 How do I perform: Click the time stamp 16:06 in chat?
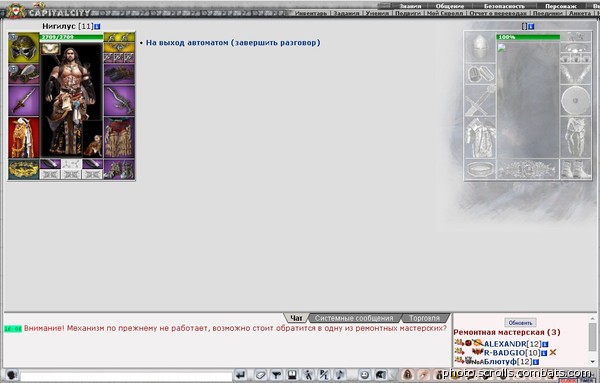click(x=13, y=329)
